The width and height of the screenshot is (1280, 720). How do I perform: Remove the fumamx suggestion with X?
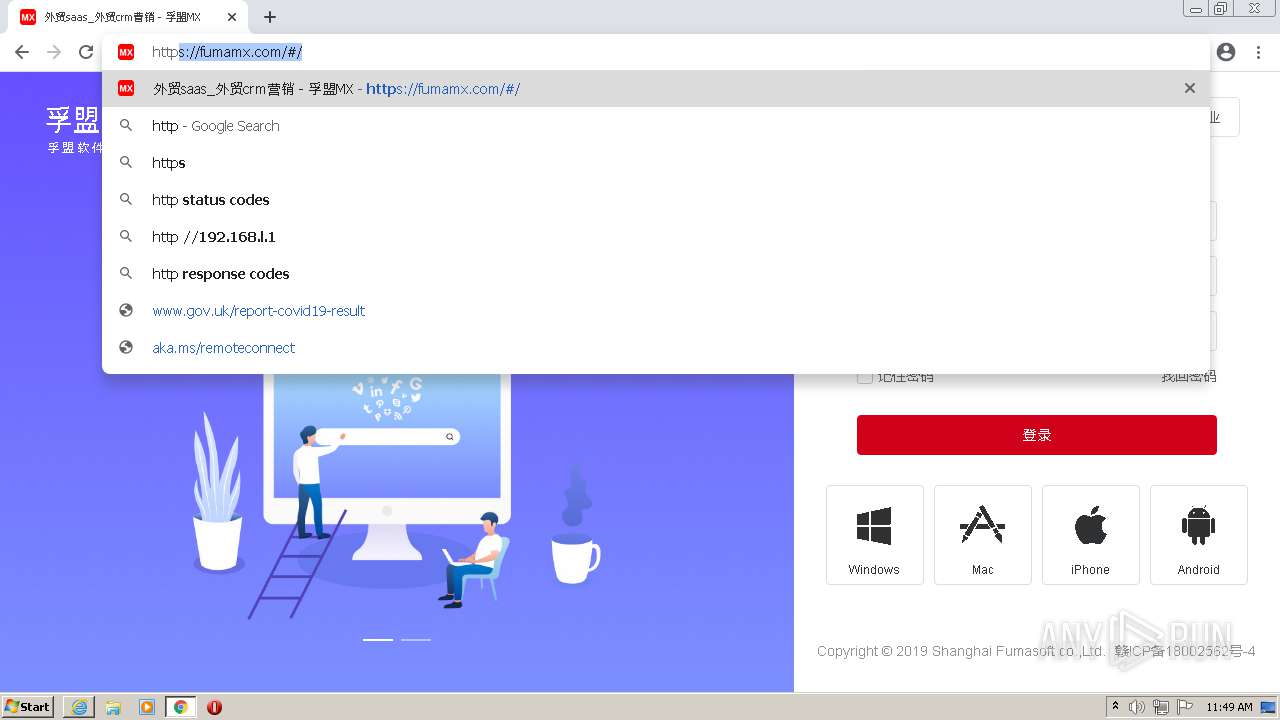point(1190,88)
